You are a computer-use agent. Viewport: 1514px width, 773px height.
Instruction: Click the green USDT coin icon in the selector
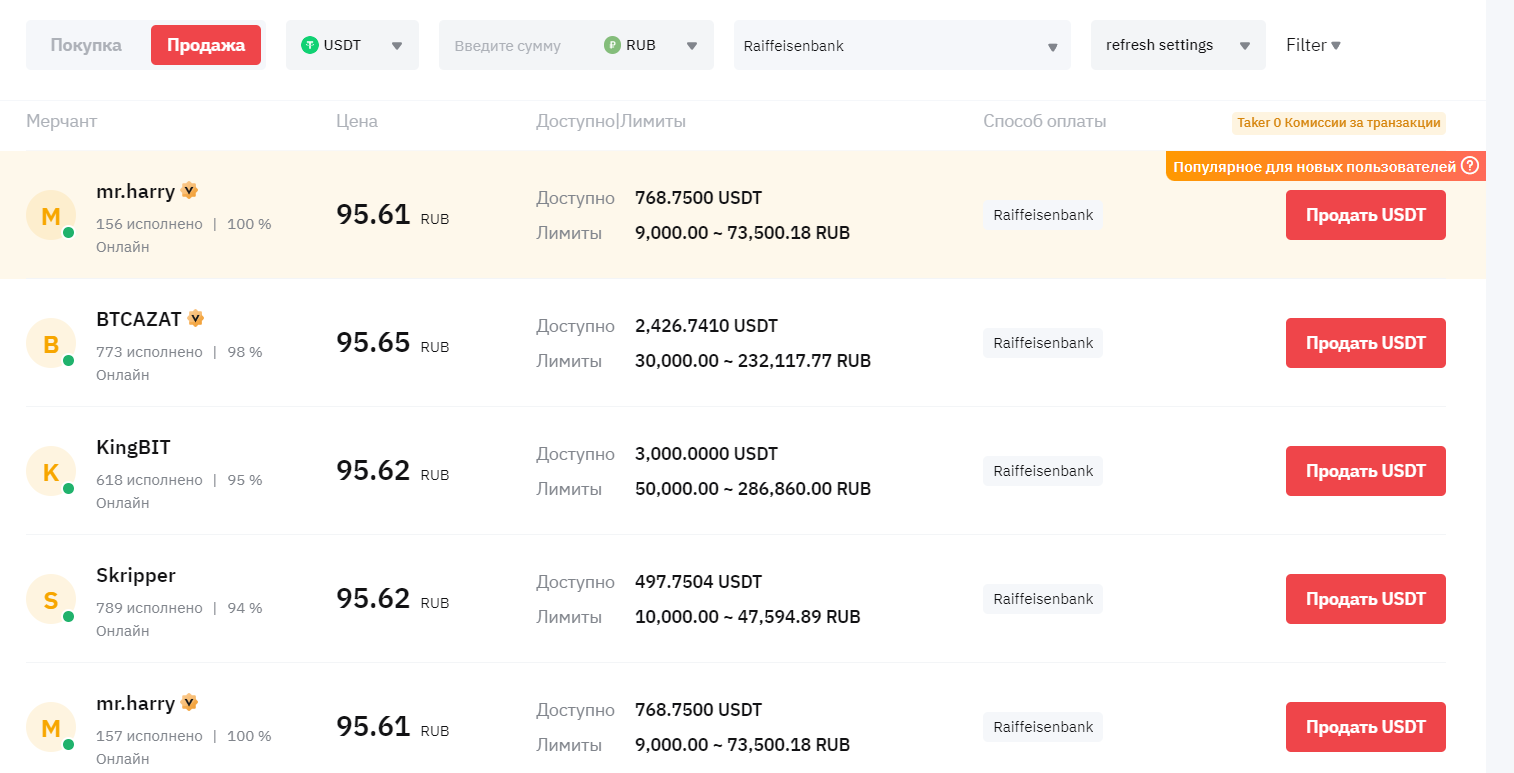tap(310, 45)
